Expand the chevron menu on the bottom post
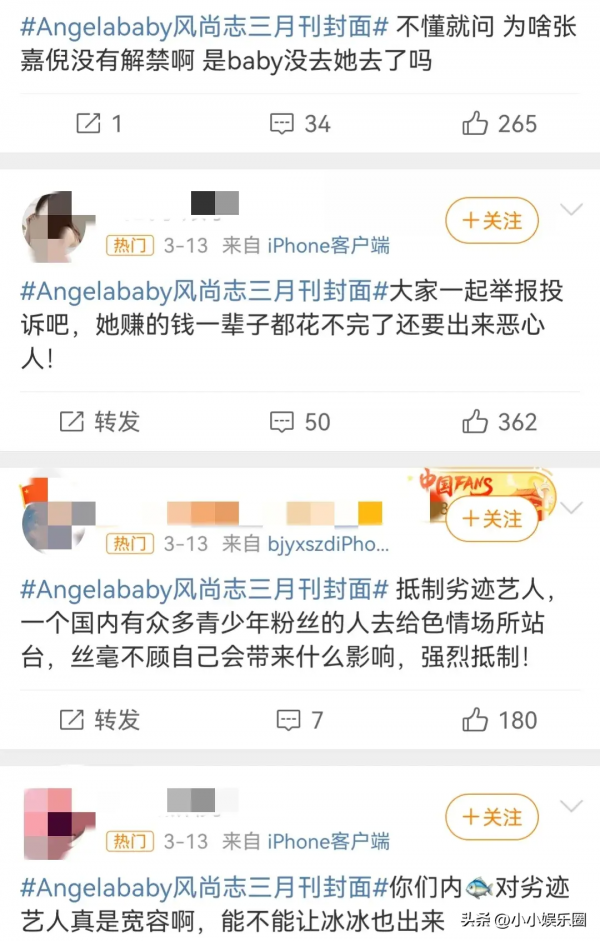Screen dimensions: 600x941 coord(571,805)
